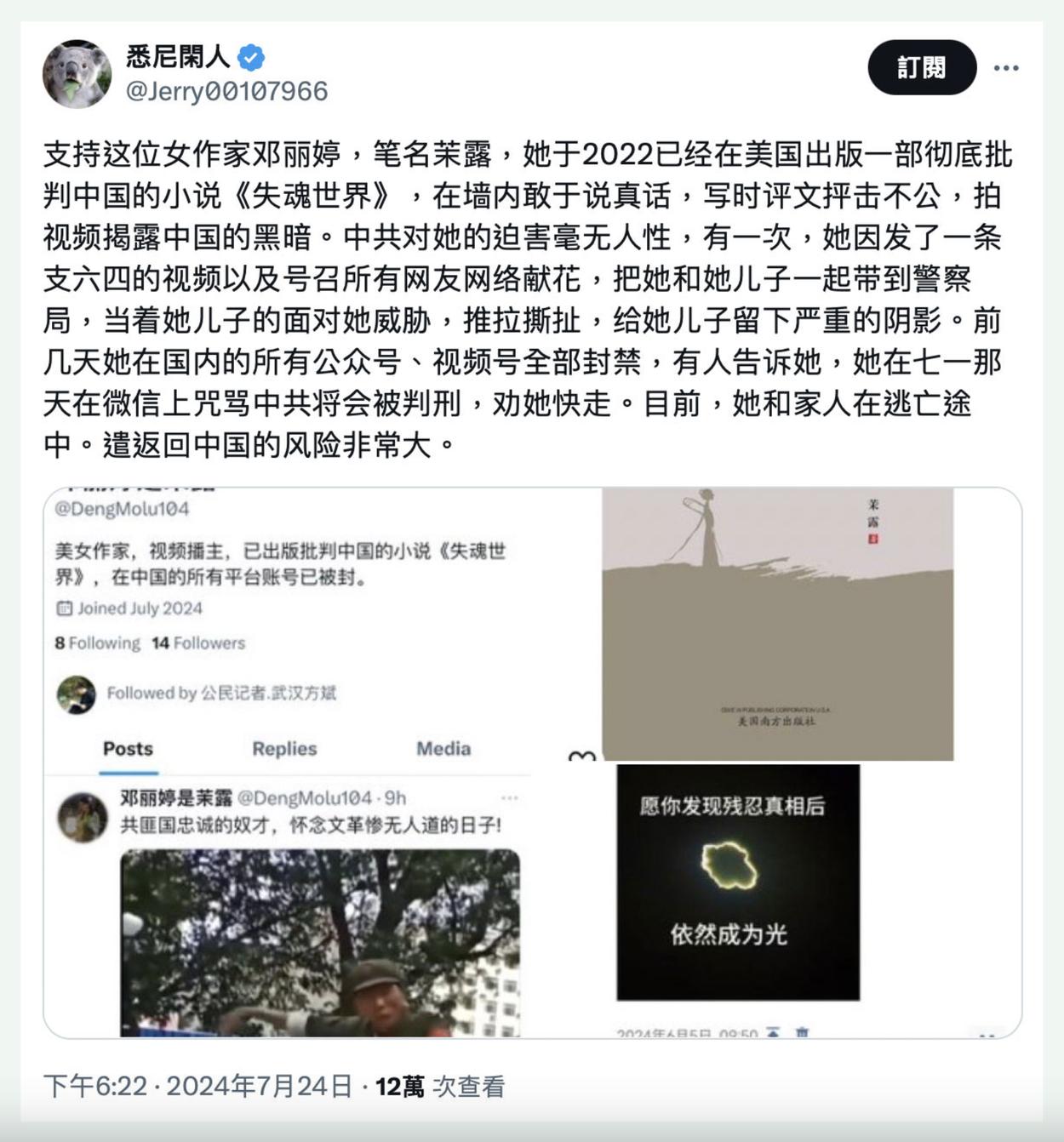Image resolution: width=1064 pixels, height=1142 pixels.
Task: Open the 悉尼閑人 display name
Action: (x=178, y=57)
